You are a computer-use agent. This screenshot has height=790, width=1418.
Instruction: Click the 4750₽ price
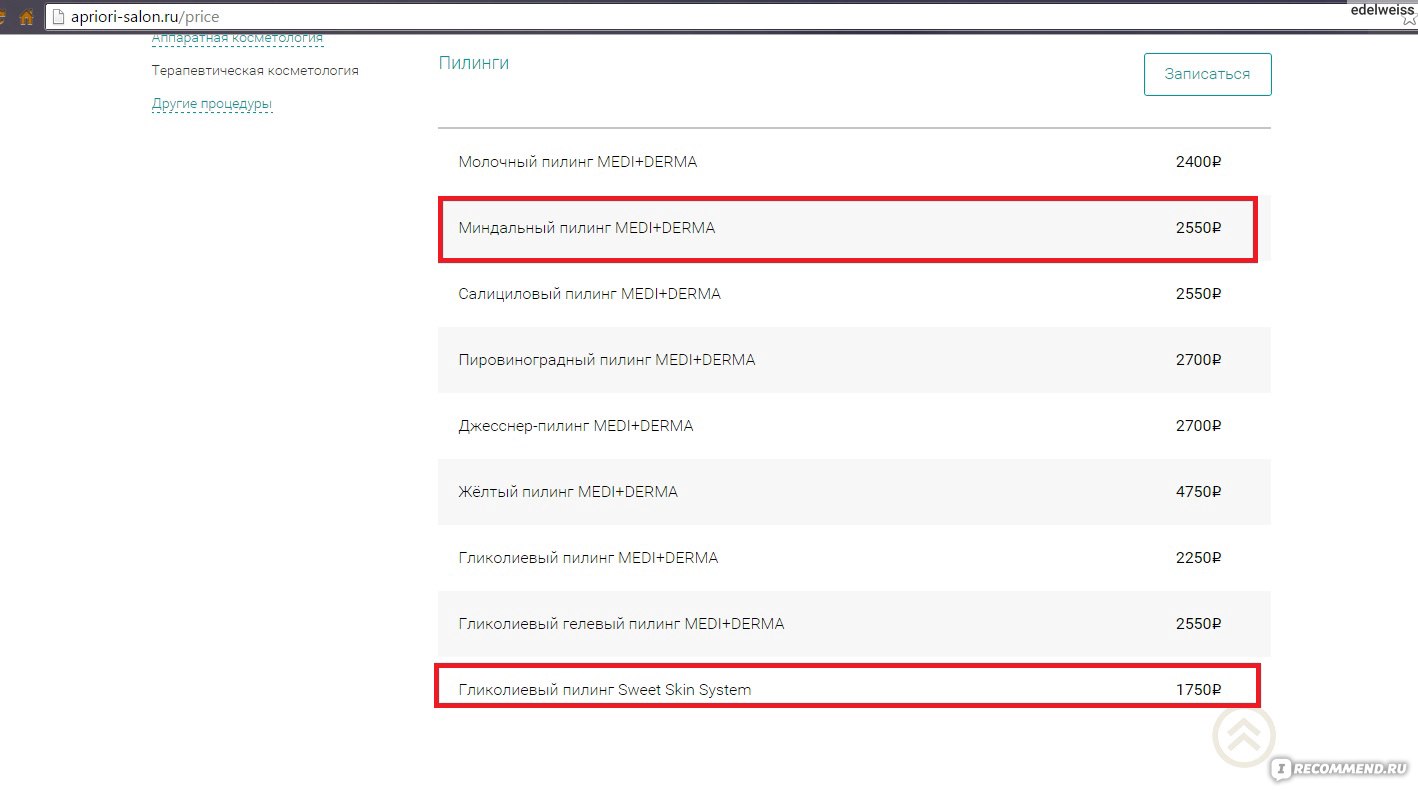tap(1199, 492)
